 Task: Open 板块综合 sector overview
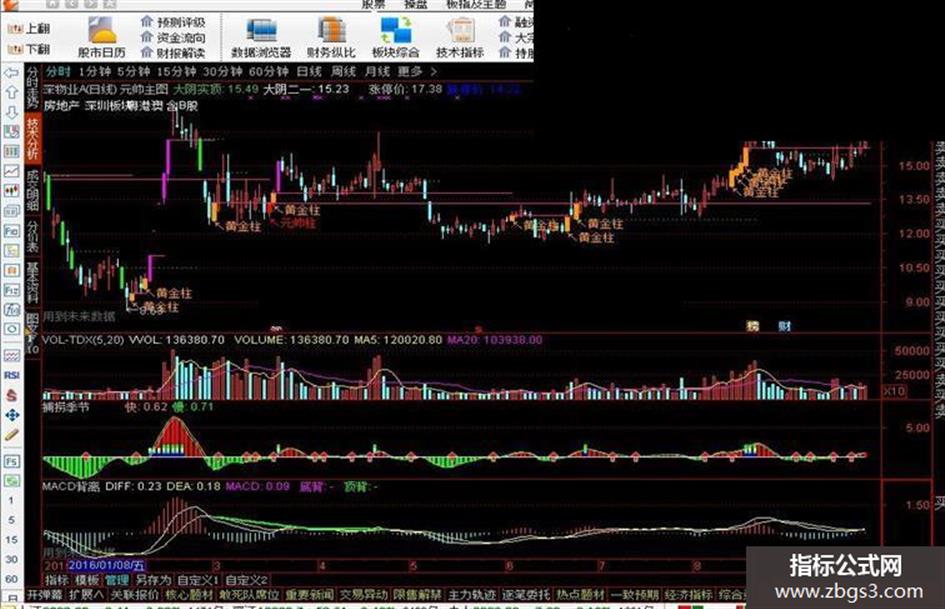395,37
